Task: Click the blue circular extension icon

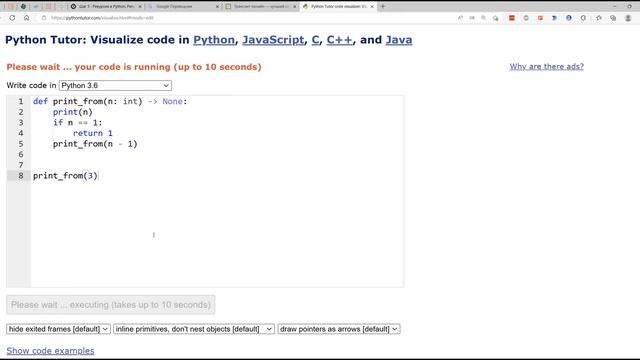Action: [x=569, y=18]
